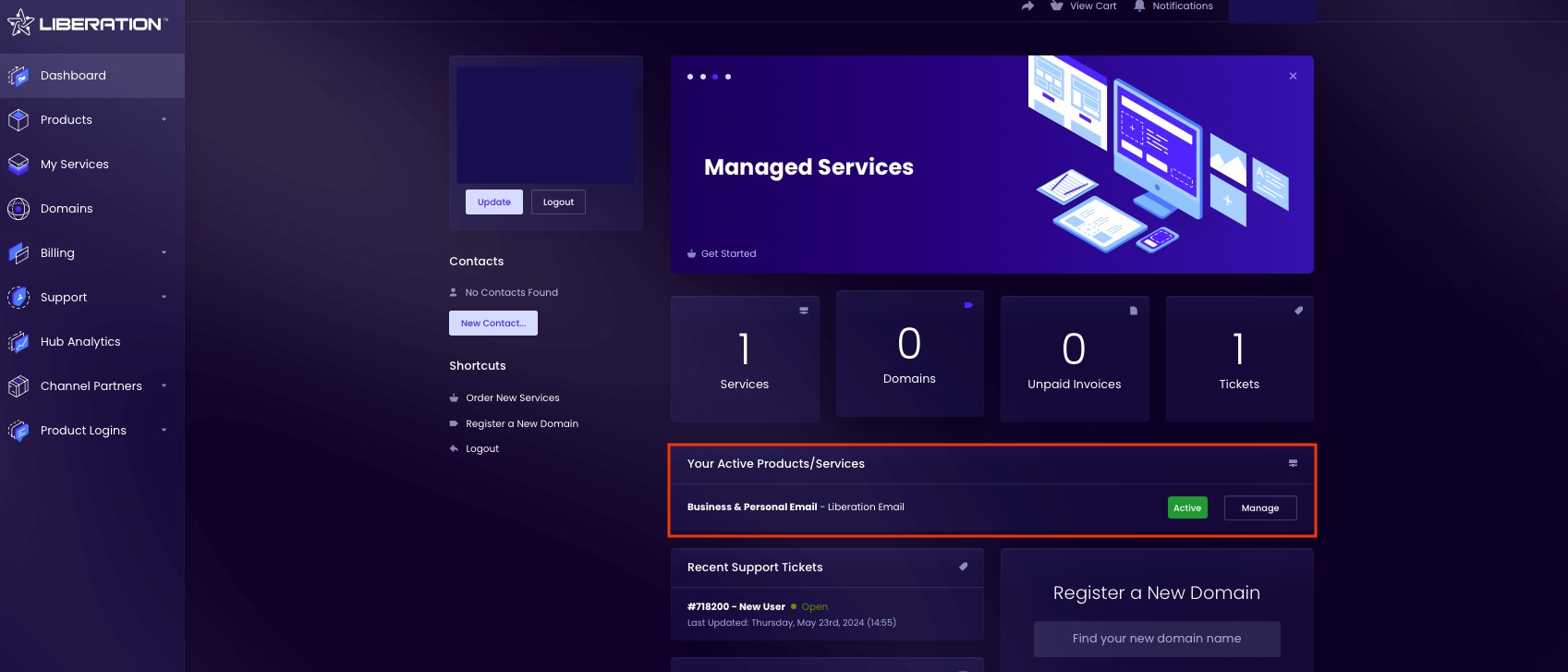Open Hub Analytics in the sidebar
The image size is (1568, 672).
click(x=92, y=342)
